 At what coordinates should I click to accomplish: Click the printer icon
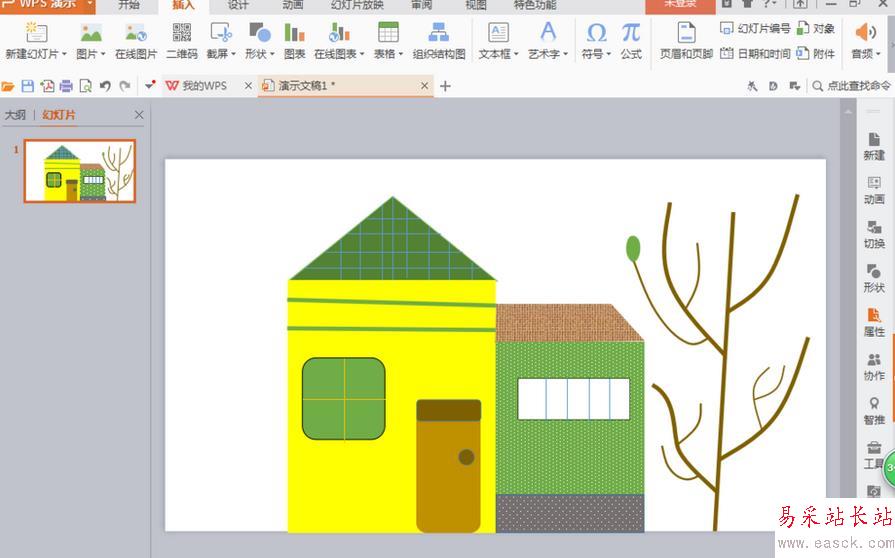[66, 86]
